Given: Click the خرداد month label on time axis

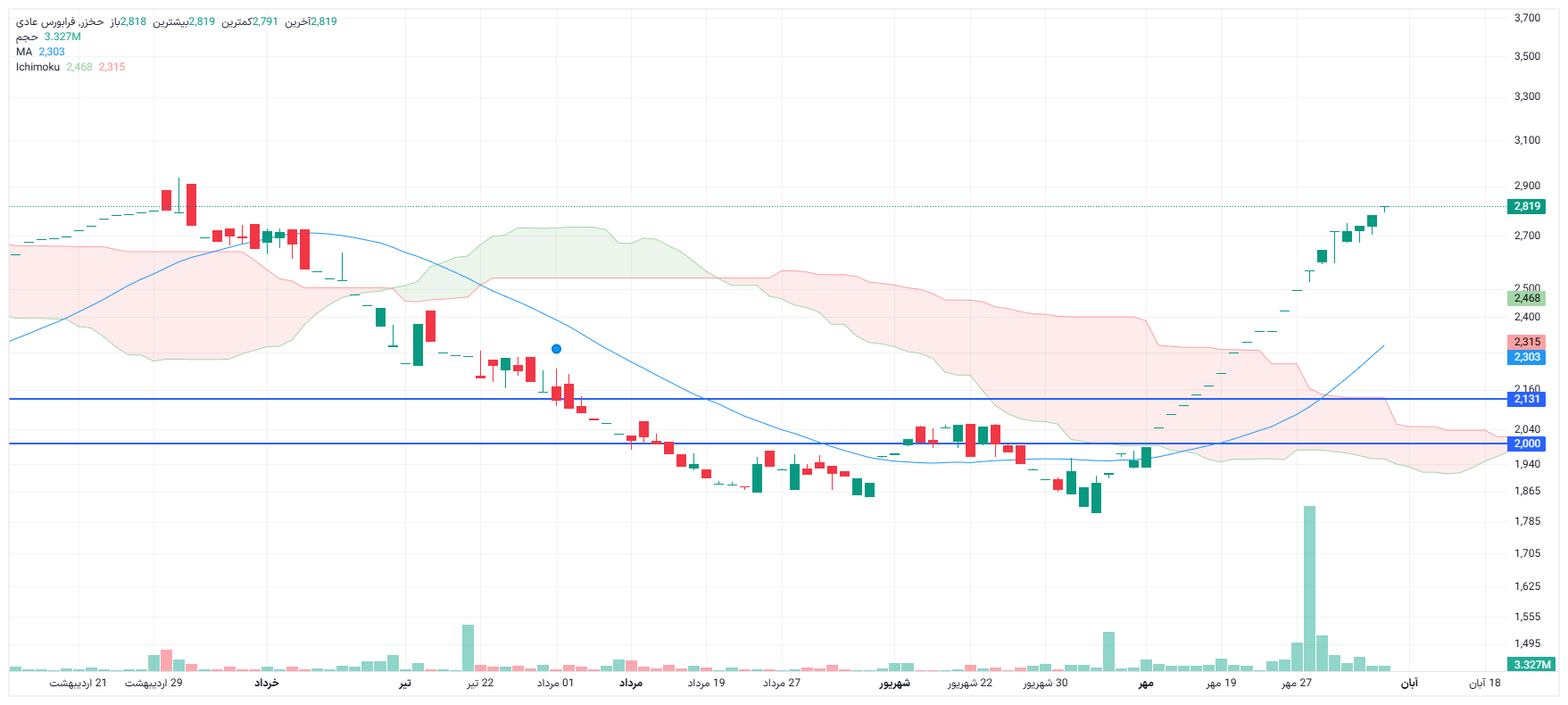Looking at the screenshot, I should (x=267, y=684).
